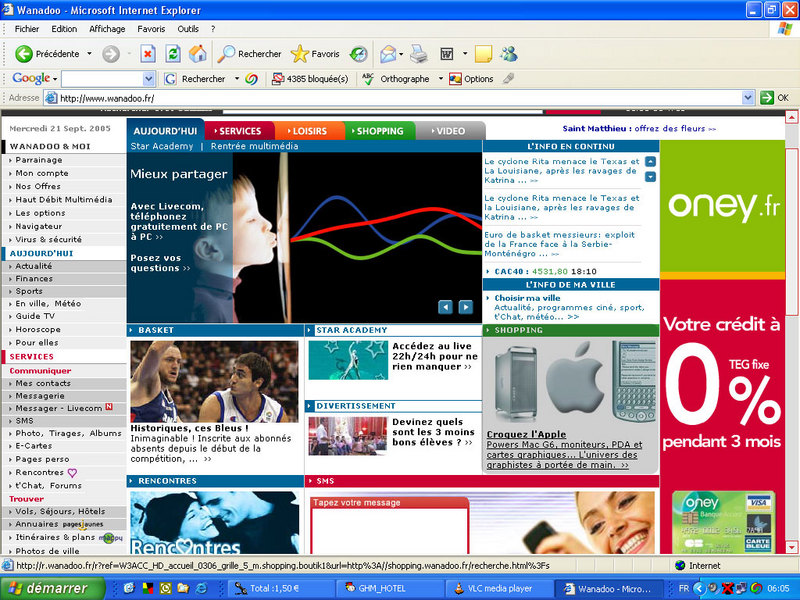This screenshot has height=600, width=800.
Task: Click the Google toolbar search G icon
Action: click(170, 79)
